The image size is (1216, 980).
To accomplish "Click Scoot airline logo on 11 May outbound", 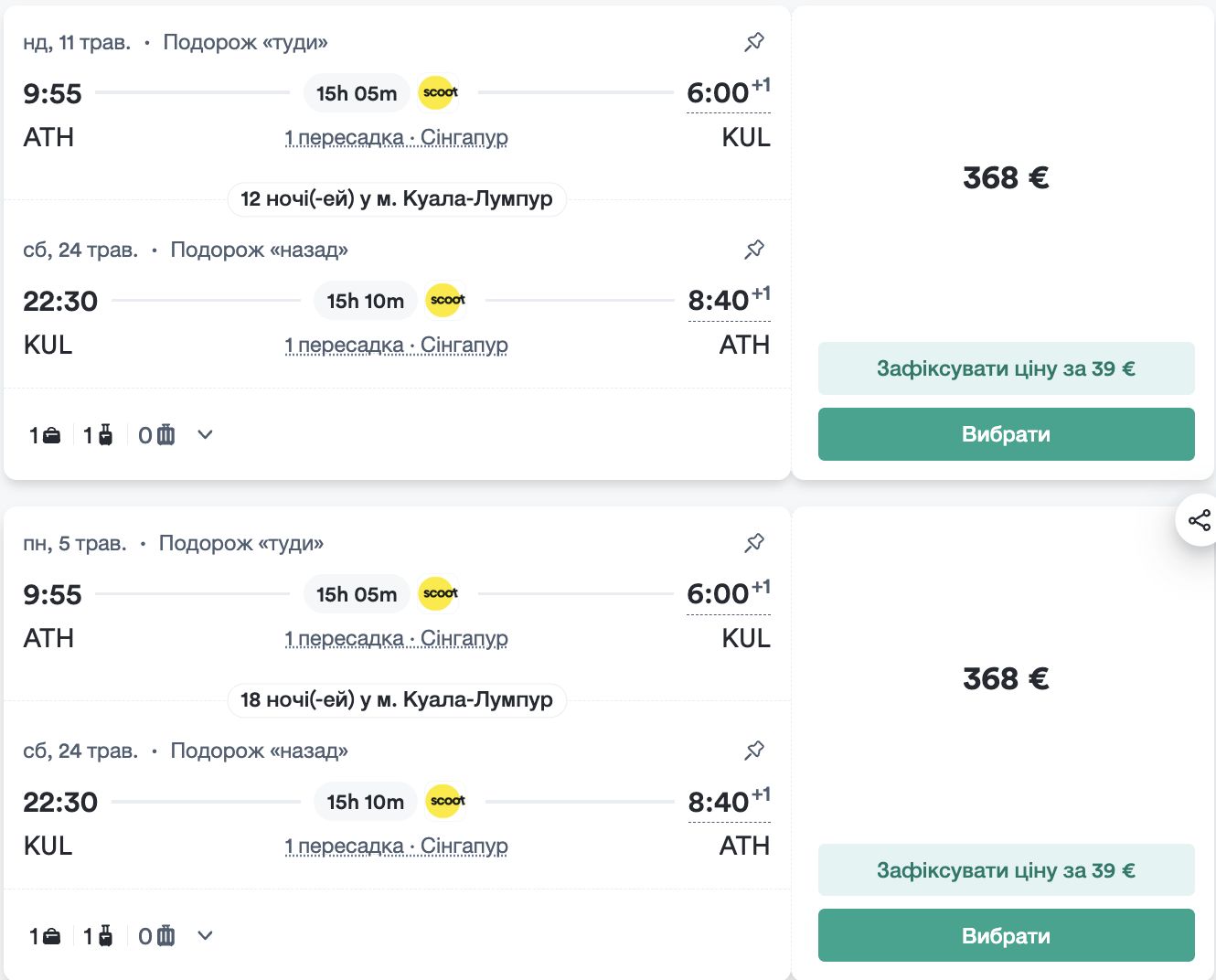I will click(x=439, y=92).
